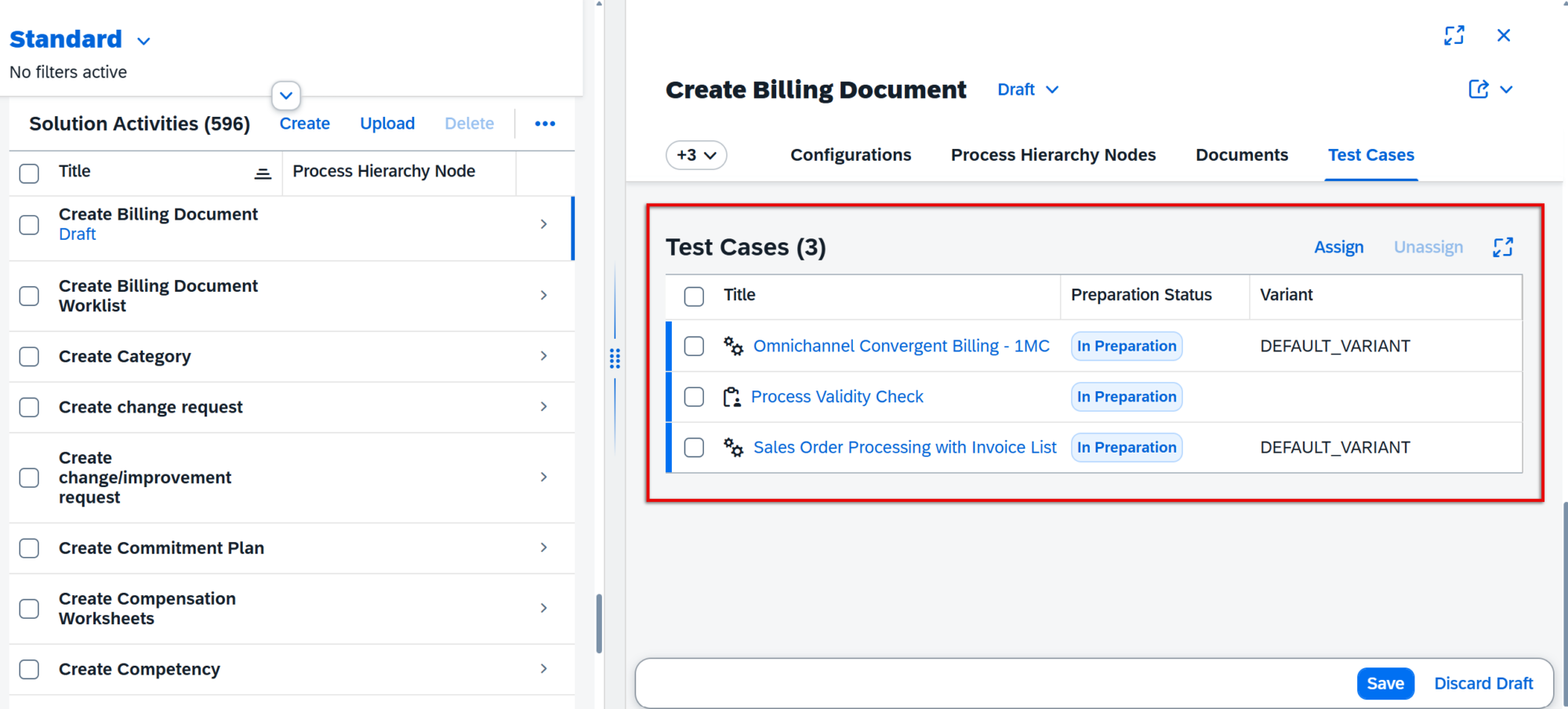
Task: Navigate into the Create Commitment Plan row
Action: point(543,547)
